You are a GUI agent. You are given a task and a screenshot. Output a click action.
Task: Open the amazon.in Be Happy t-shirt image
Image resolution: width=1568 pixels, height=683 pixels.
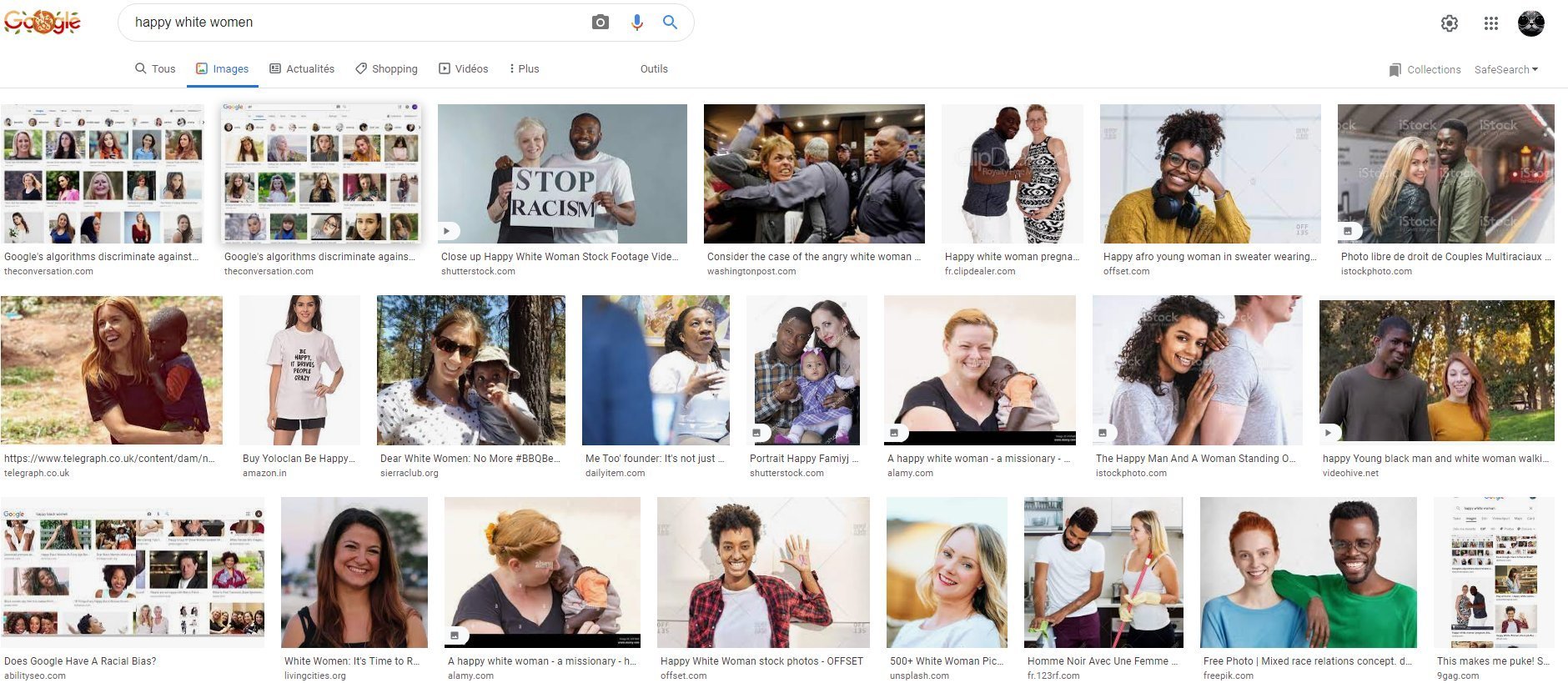pos(300,369)
